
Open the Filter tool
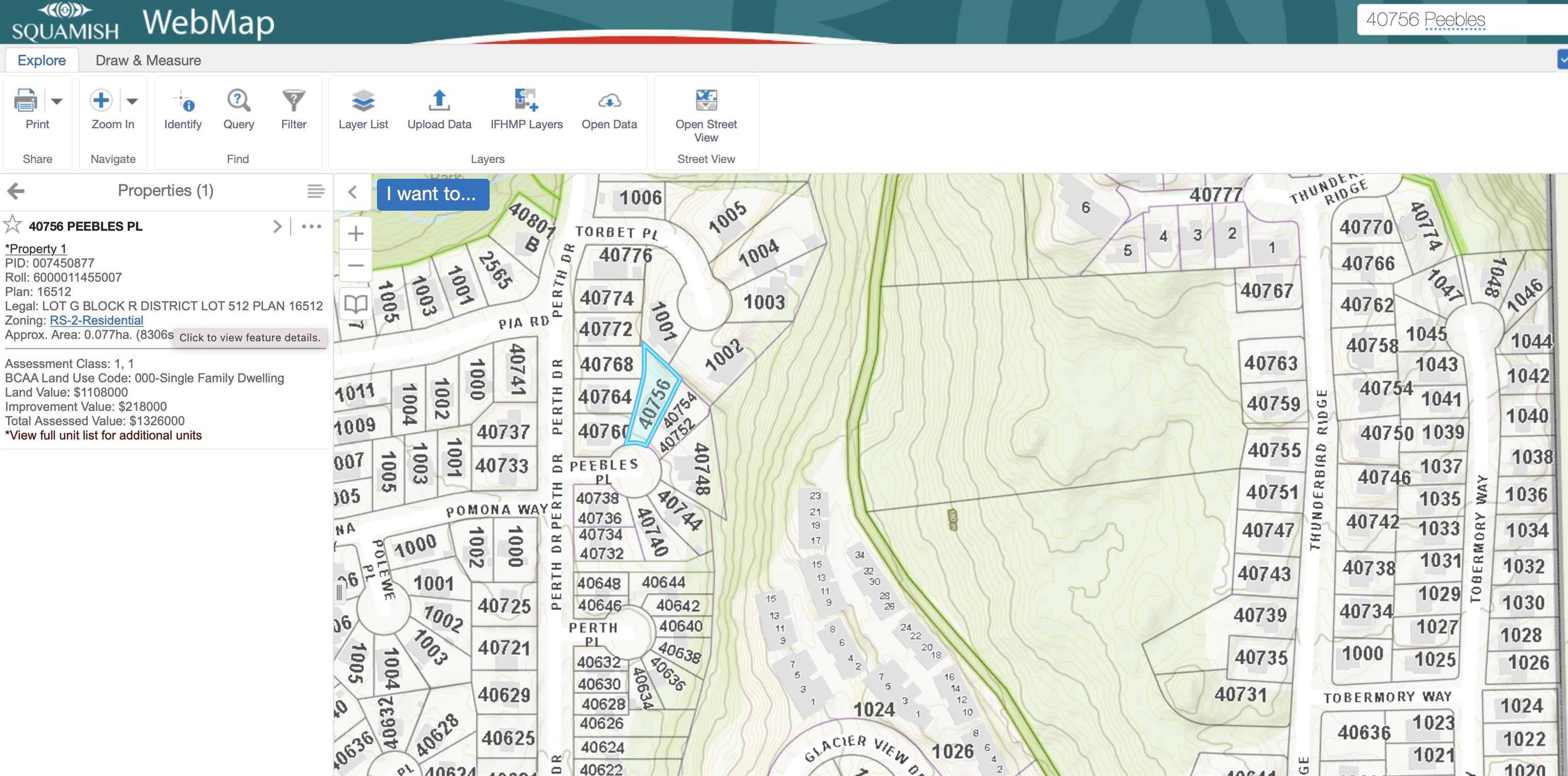[293, 110]
